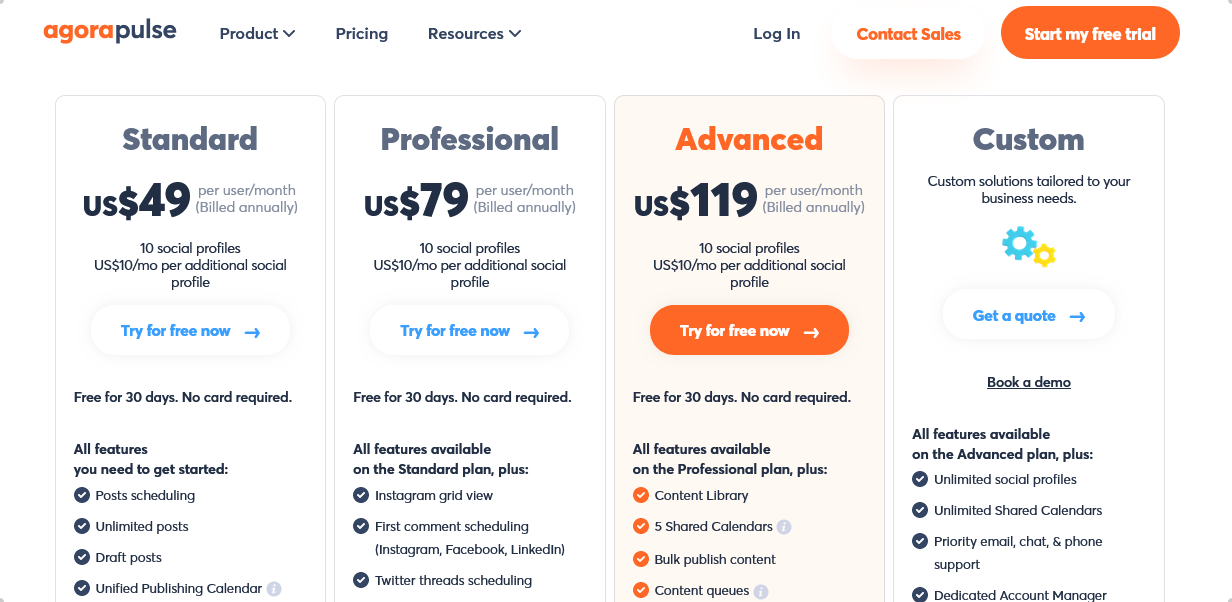Open the Log In page
Image resolution: width=1232 pixels, height=602 pixels.
(777, 33)
